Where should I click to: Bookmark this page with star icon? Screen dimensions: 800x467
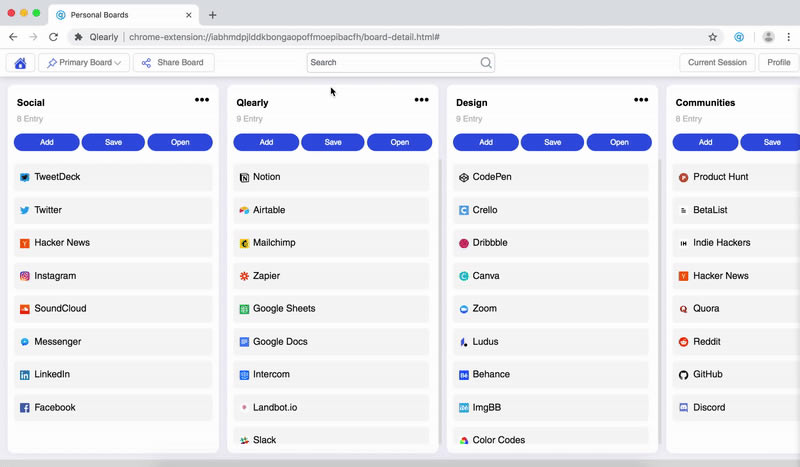(713, 37)
